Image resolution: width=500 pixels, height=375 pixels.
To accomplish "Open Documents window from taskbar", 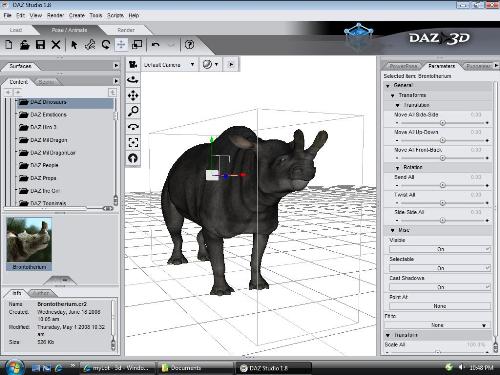I will point(196,368).
